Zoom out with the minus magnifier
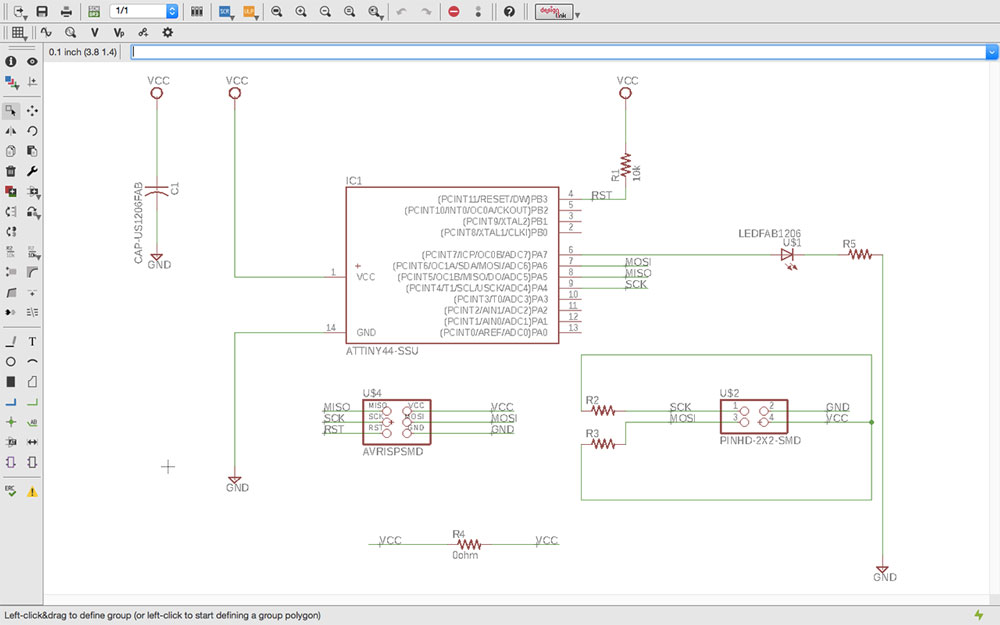Screen dimensions: 1000x625 click(x=325, y=11)
